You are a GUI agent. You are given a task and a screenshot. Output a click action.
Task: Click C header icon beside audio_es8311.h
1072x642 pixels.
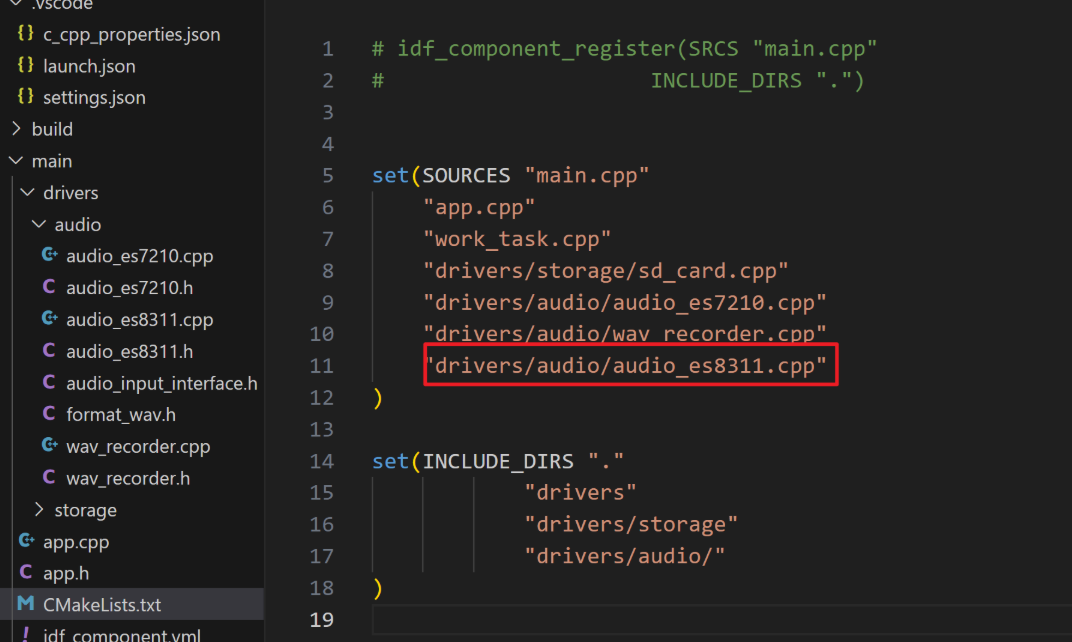point(49,351)
